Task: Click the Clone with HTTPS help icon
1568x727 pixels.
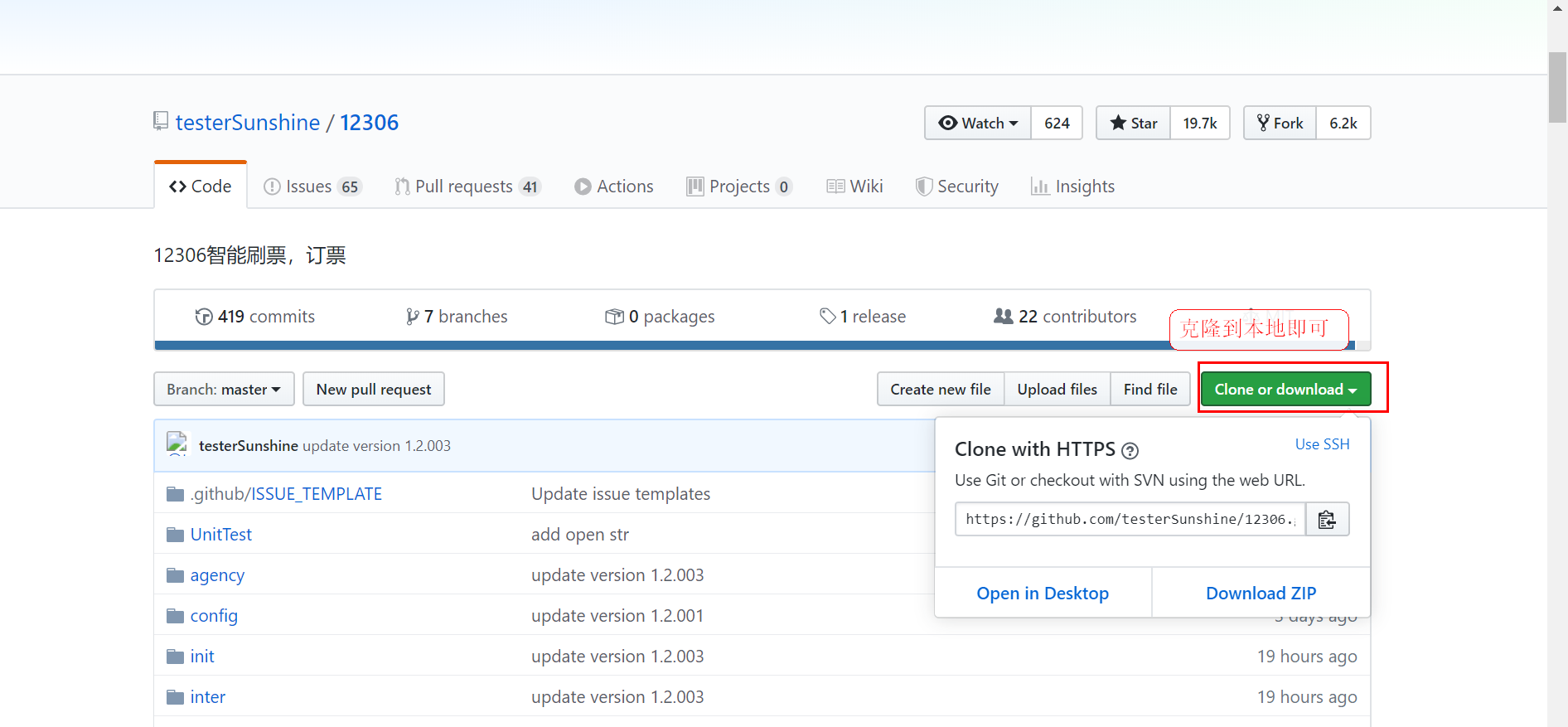Action: [x=1130, y=451]
